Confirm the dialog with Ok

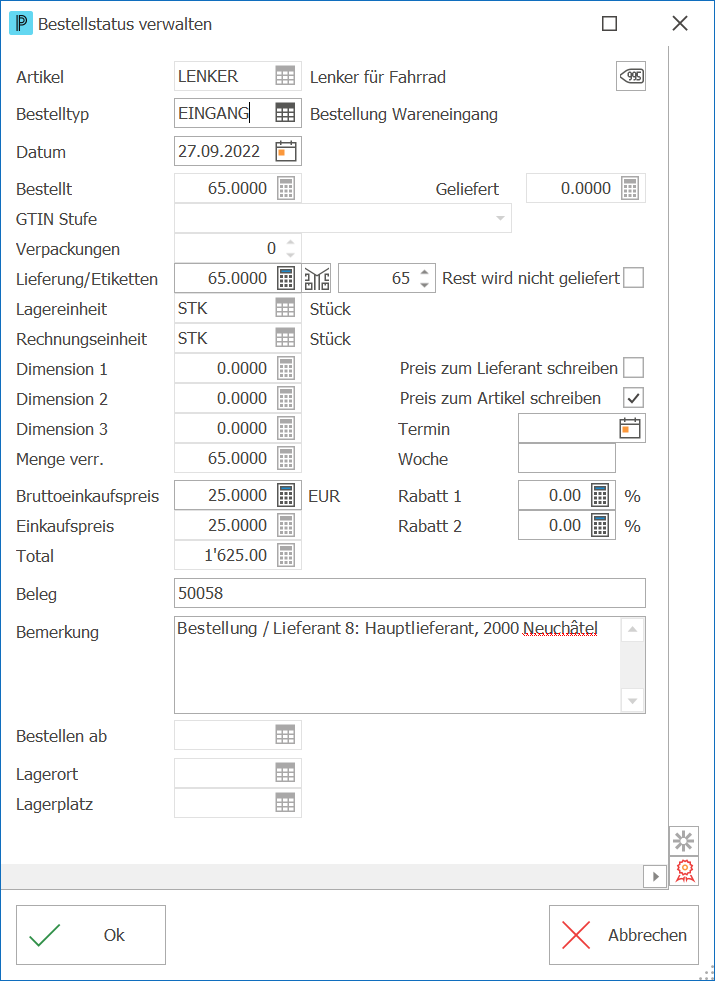coord(91,935)
